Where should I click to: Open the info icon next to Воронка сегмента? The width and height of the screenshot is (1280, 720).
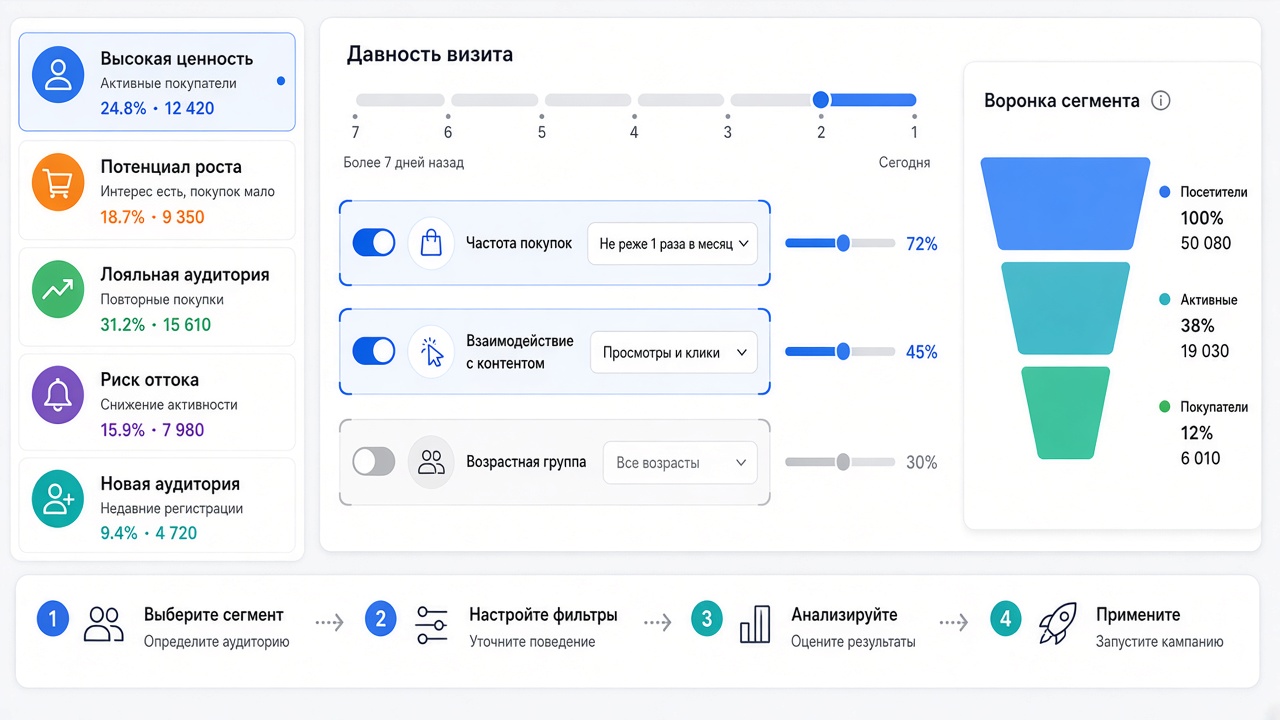tap(1160, 101)
